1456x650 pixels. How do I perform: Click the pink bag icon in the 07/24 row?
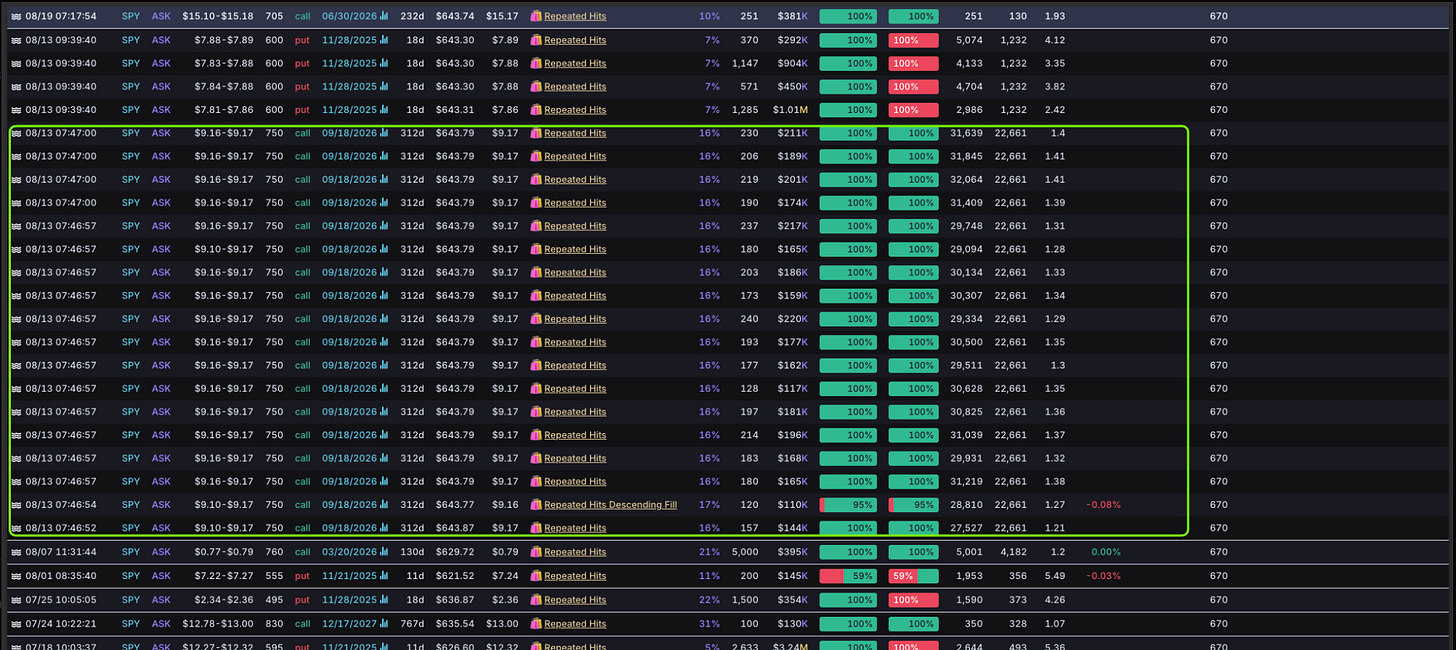(x=536, y=624)
